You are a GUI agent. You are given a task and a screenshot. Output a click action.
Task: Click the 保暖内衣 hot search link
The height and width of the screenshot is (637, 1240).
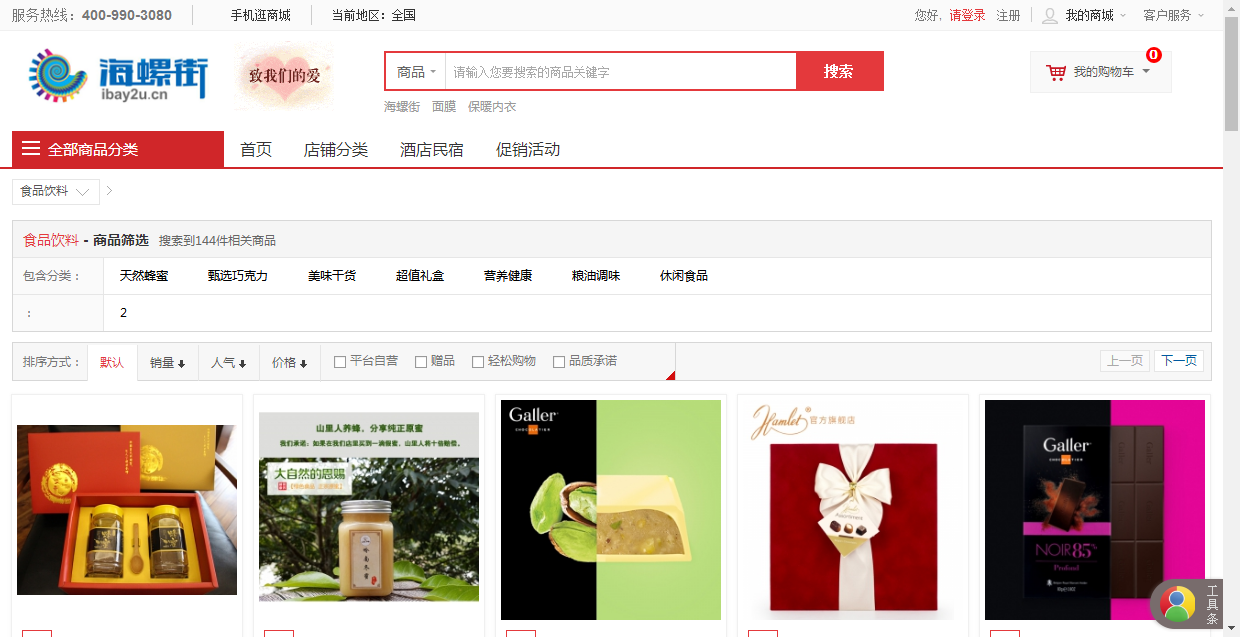pyautogui.click(x=492, y=106)
